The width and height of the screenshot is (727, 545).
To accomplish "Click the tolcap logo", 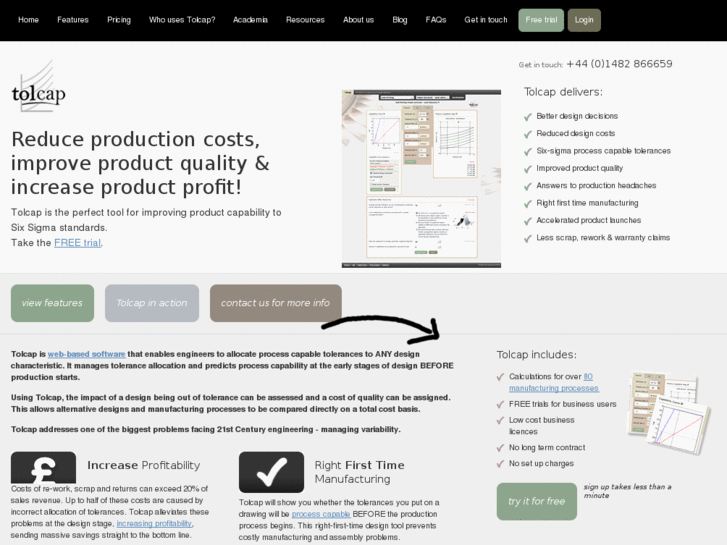I will point(38,87).
